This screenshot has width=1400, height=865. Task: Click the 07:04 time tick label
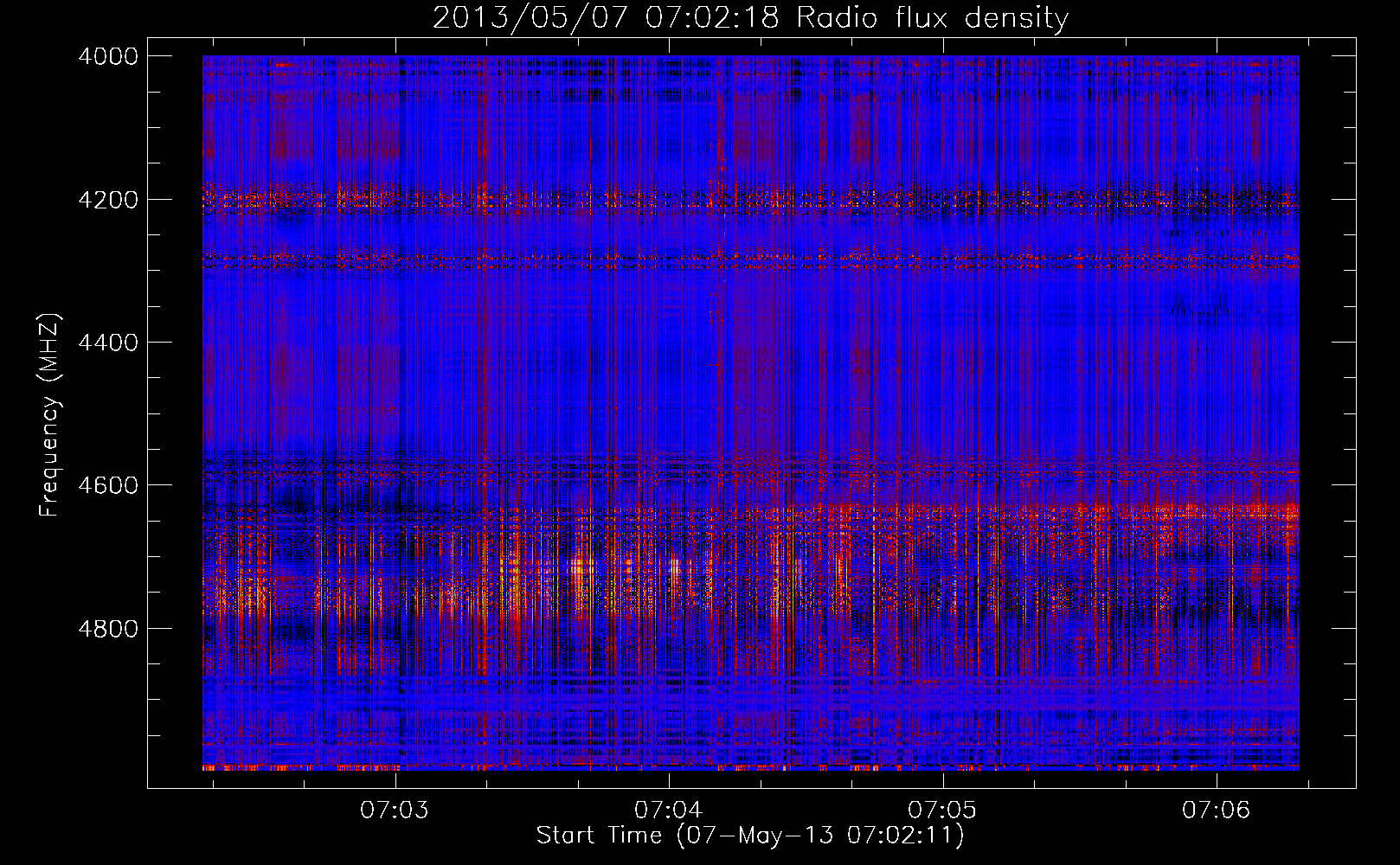pos(669,811)
